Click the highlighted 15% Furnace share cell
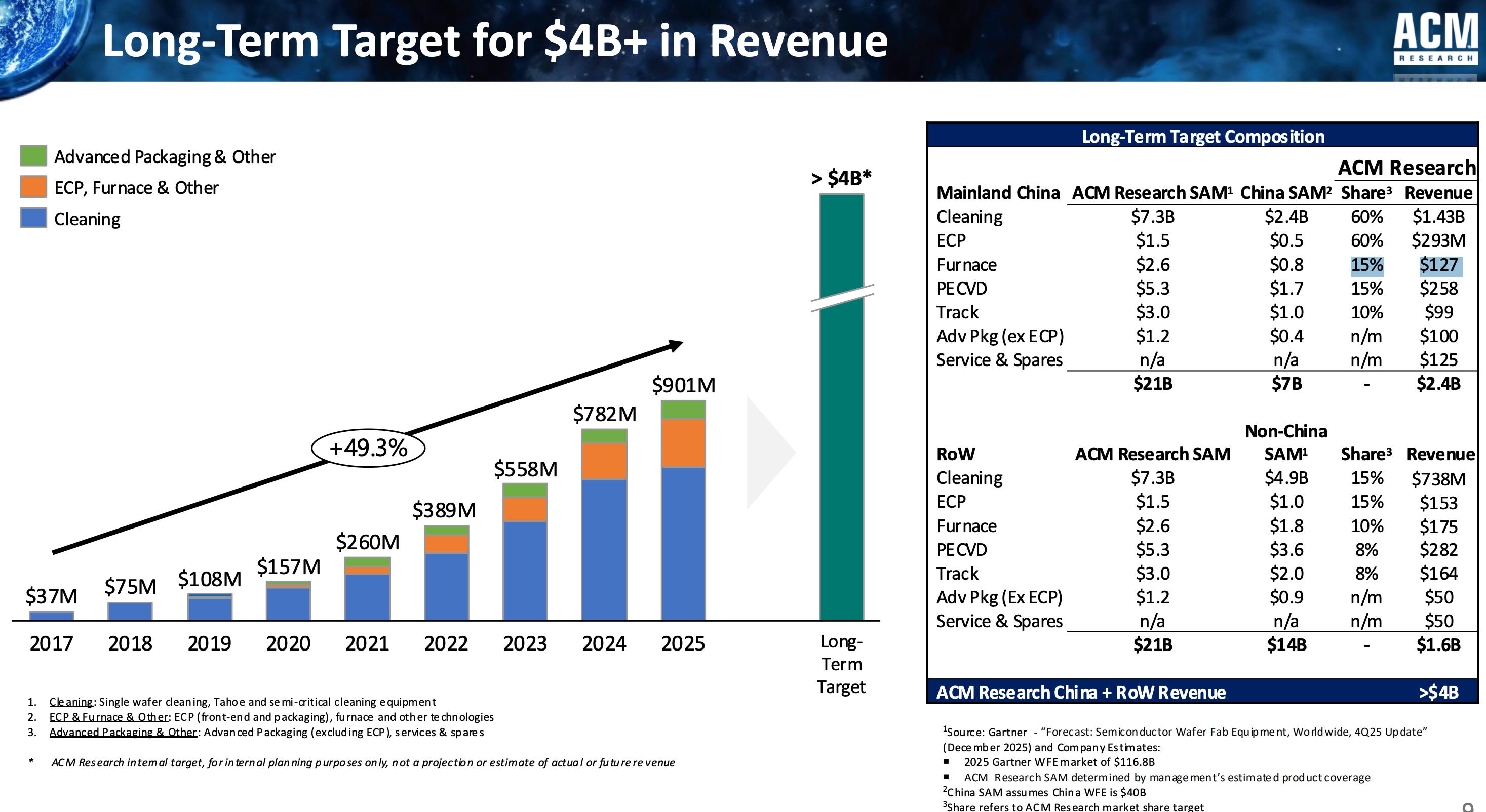Viewport: 1486px width, 812px height. click(1366, 265)
